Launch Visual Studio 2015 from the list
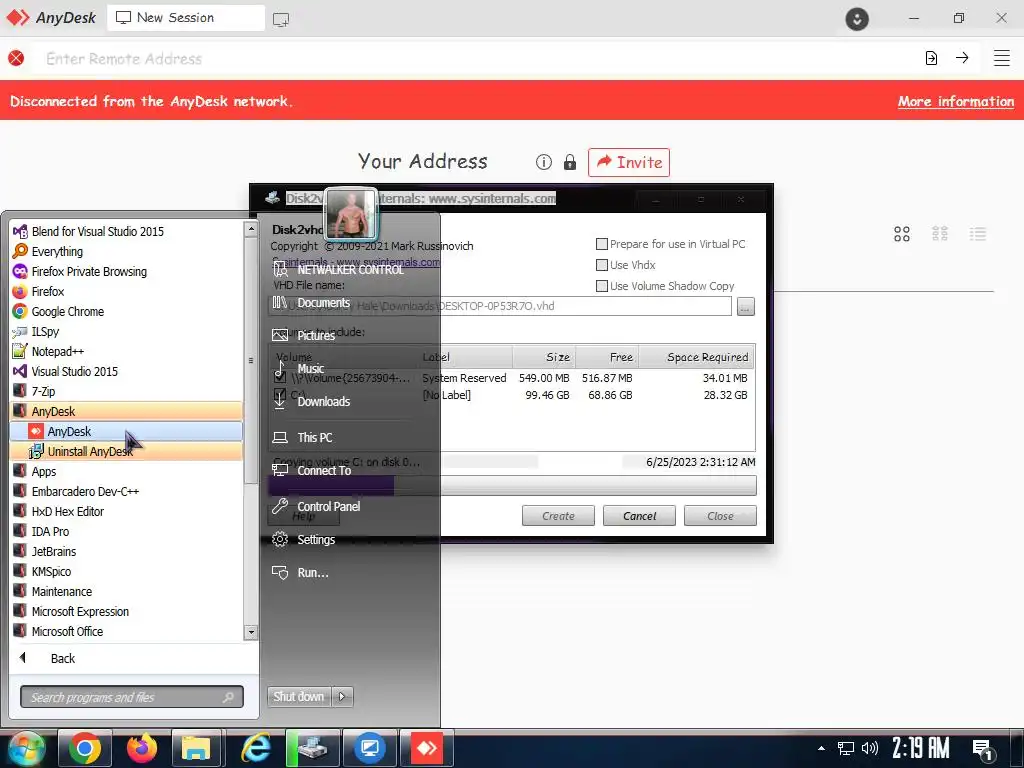This screenshot has height=768, width=1024. pos(74,372)
